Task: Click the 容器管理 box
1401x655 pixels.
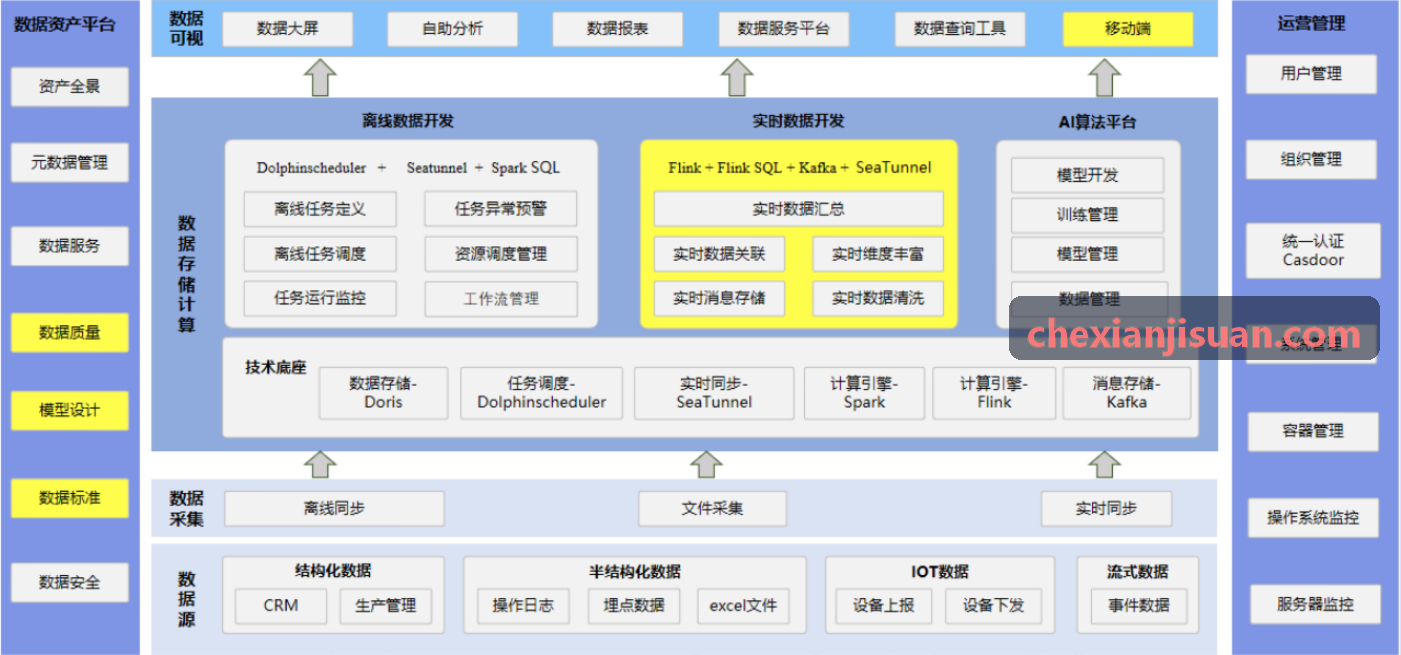Action: (1313, 432)
